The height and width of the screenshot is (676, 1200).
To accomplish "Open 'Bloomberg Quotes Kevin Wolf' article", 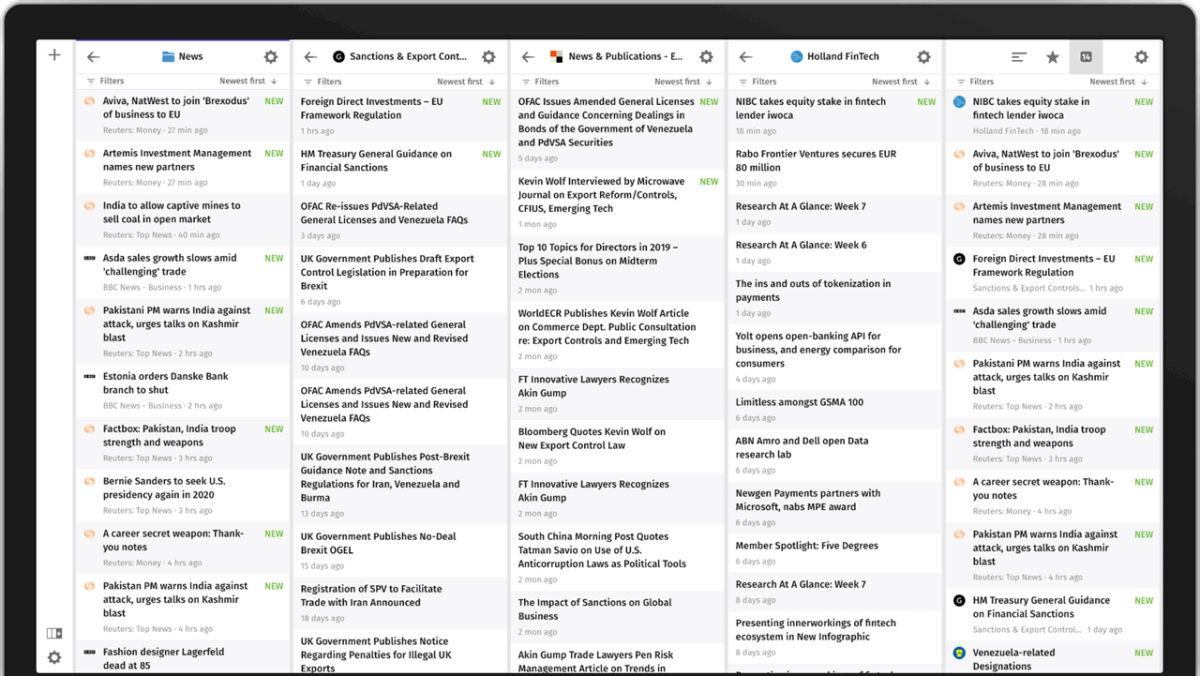I will [x=592, y=438].
